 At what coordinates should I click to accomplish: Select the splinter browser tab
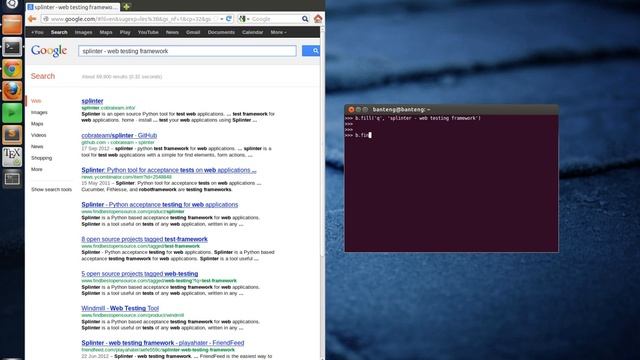pyautogui.click(x=73, y=7)
